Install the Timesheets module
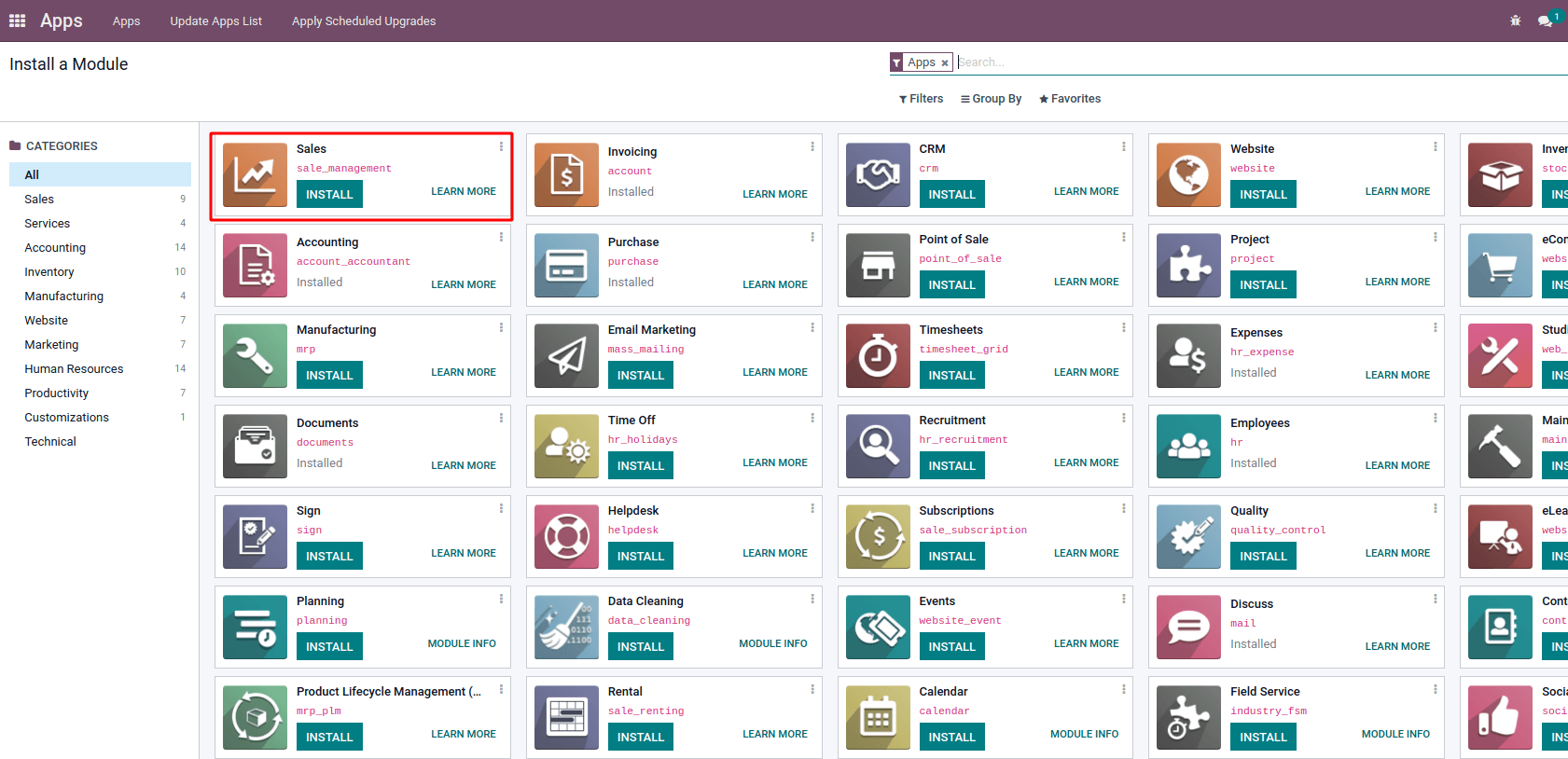 click(951, 375)
